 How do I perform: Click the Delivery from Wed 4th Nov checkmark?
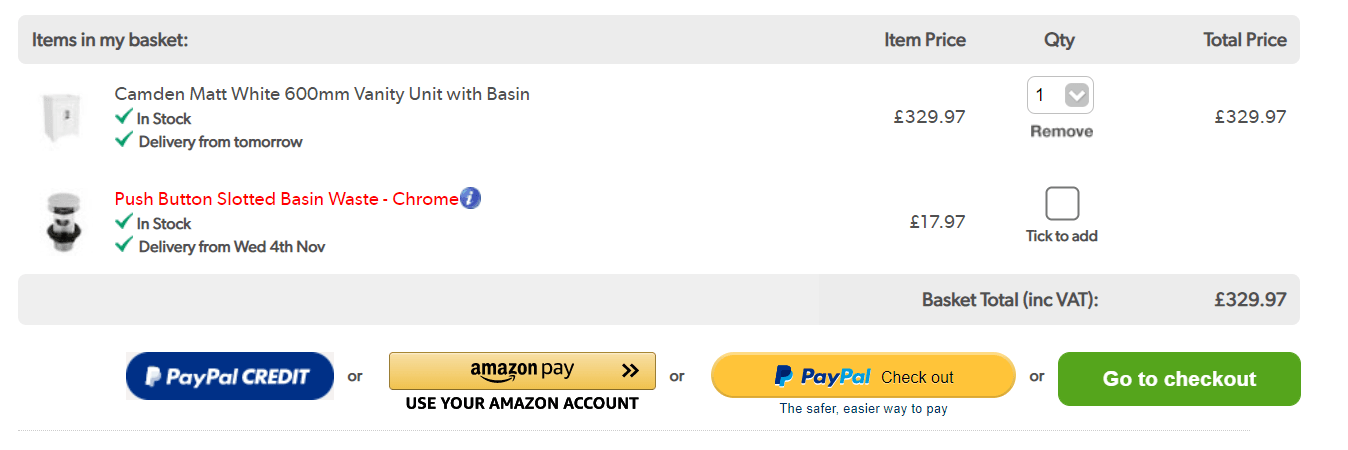124,245
